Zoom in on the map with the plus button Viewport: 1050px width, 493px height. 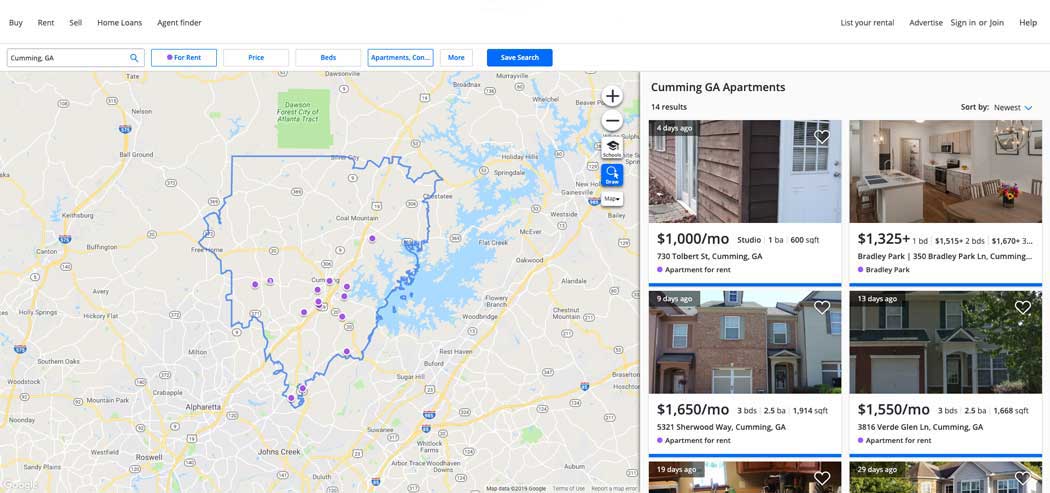point(612,96)
